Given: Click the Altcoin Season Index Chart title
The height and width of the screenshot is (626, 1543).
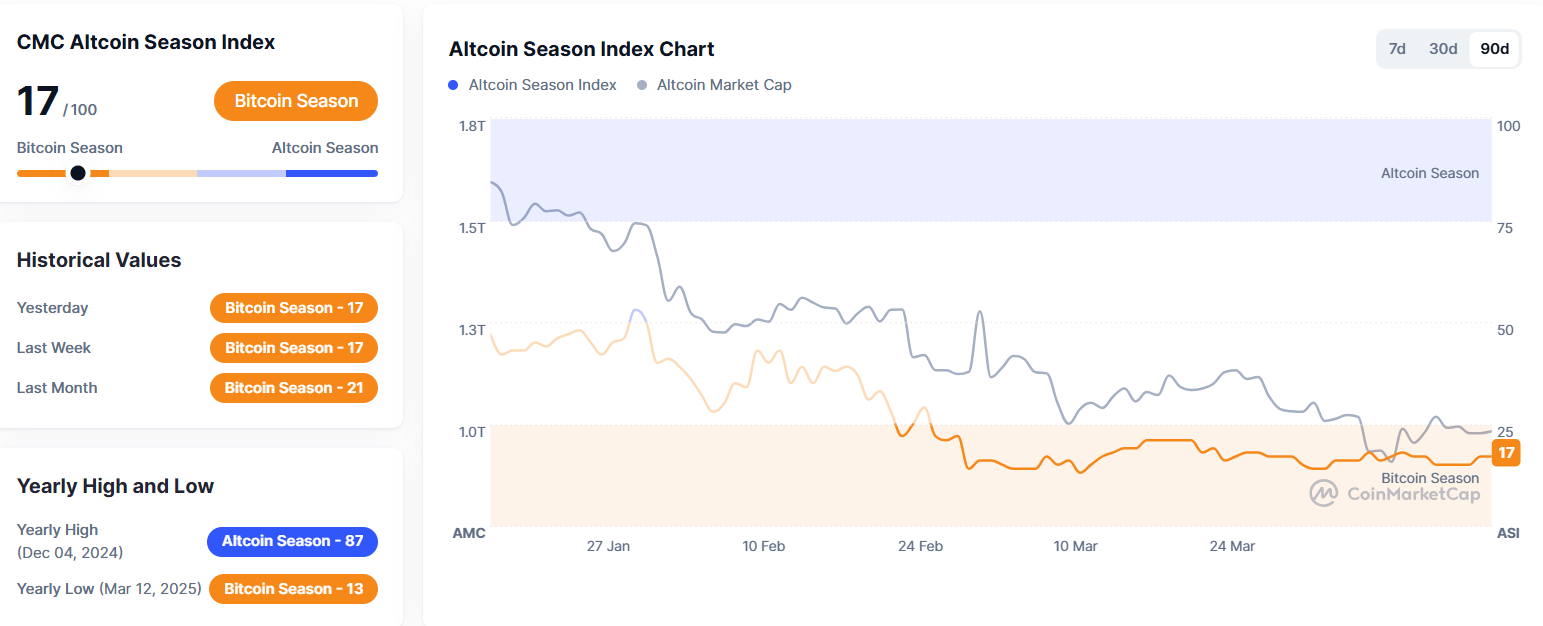Looking at the screenshot, I should point(581,48).
